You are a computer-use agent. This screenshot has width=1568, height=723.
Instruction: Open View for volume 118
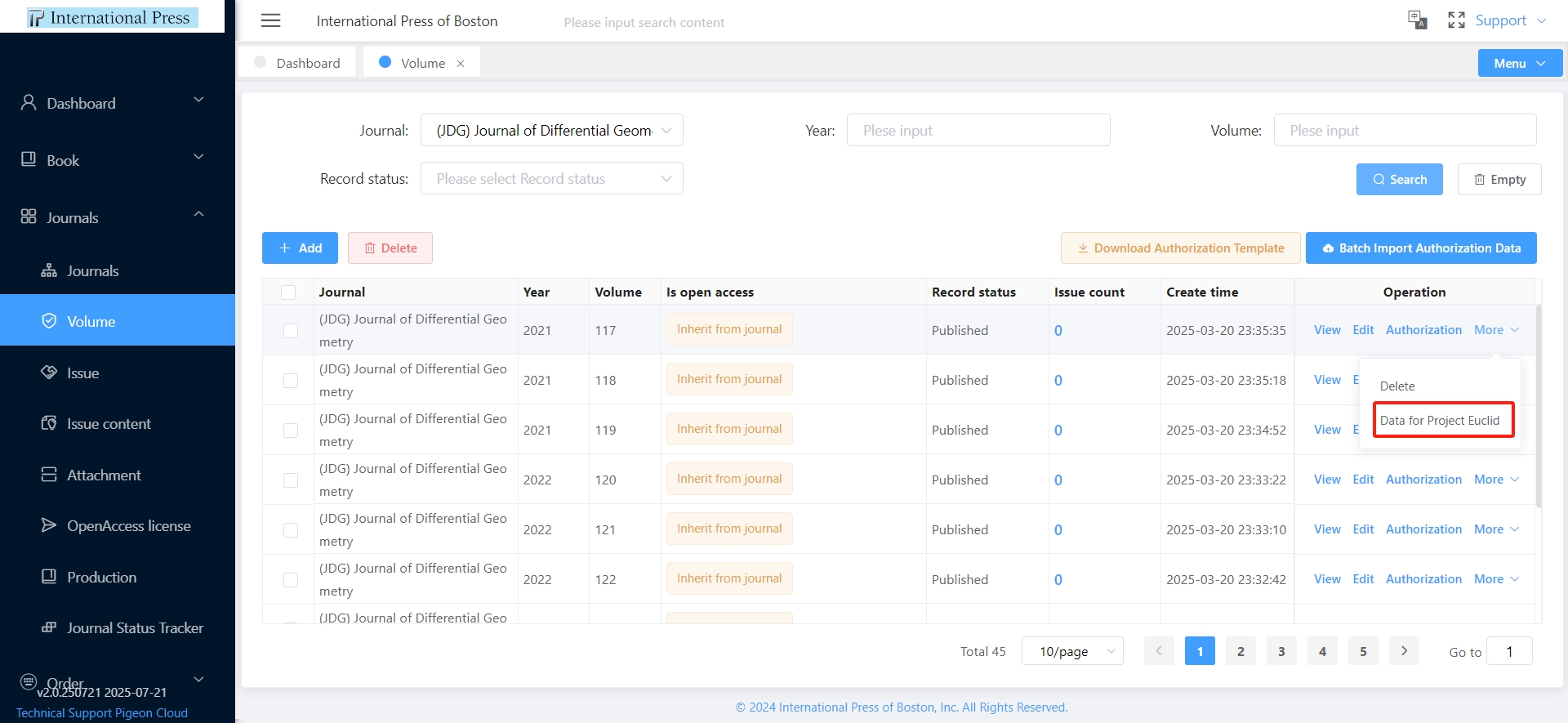(x=1327, y=379)
